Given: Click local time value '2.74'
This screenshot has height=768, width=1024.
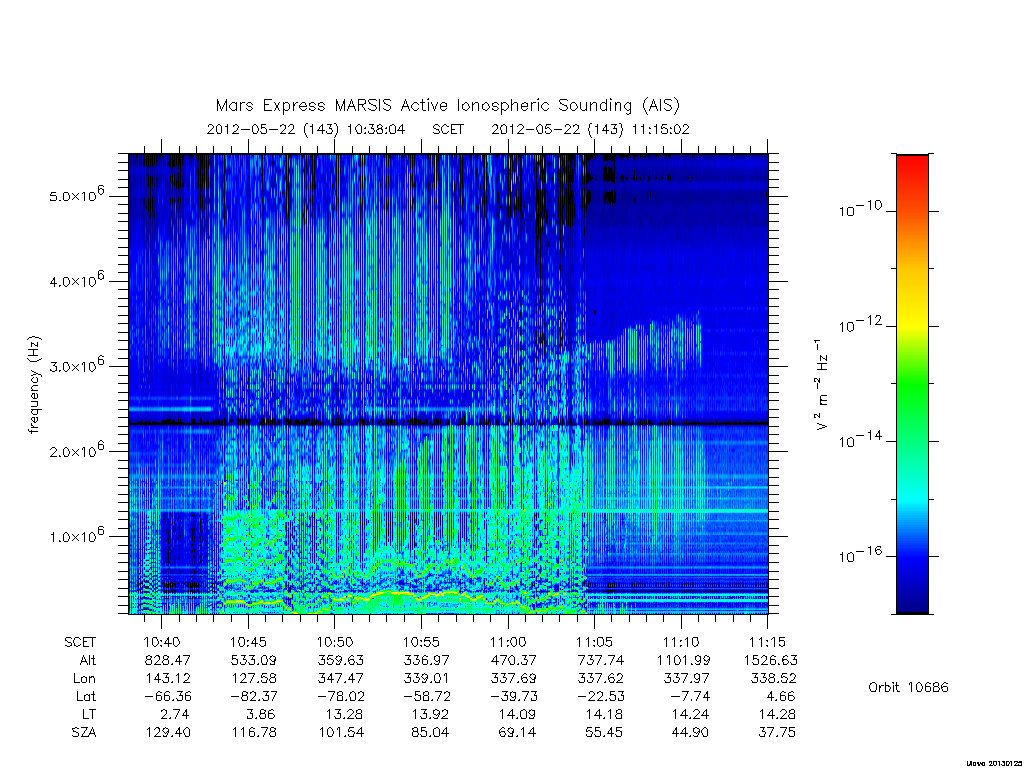Looking at the screenshot, I should pos(176,714).
